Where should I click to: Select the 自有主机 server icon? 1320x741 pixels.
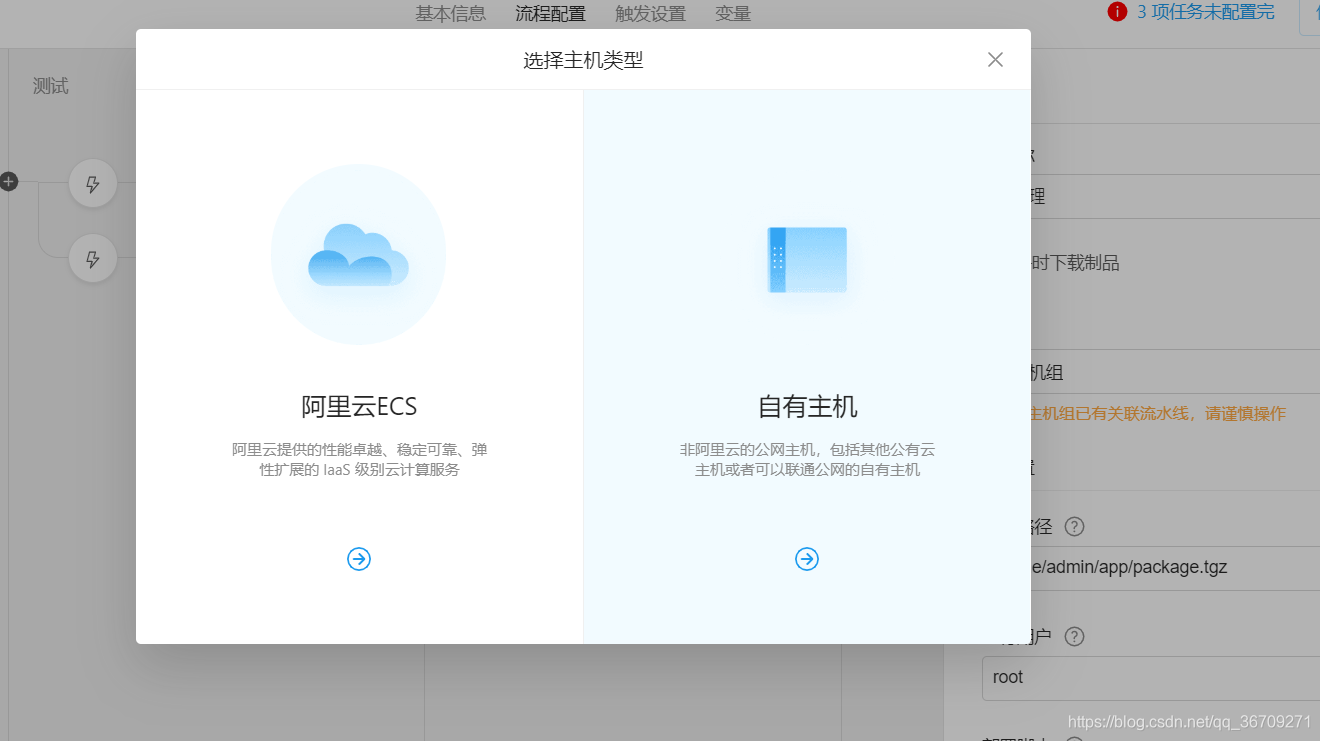point(807,260)
